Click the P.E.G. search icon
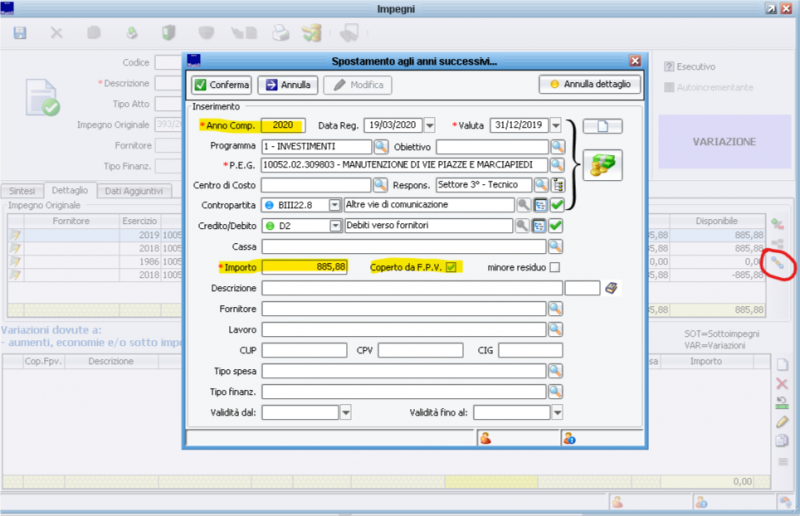Screen dimensions: 800x516 pyautogui.click(x=557, y=165)
